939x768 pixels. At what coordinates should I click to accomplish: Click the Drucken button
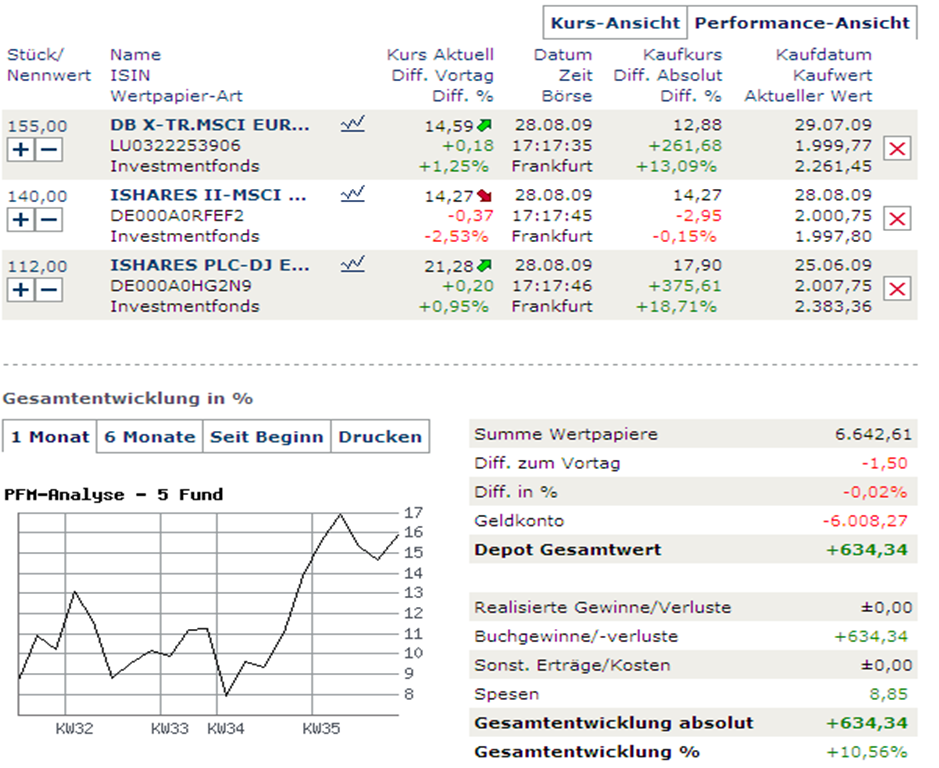pos(380,437)
